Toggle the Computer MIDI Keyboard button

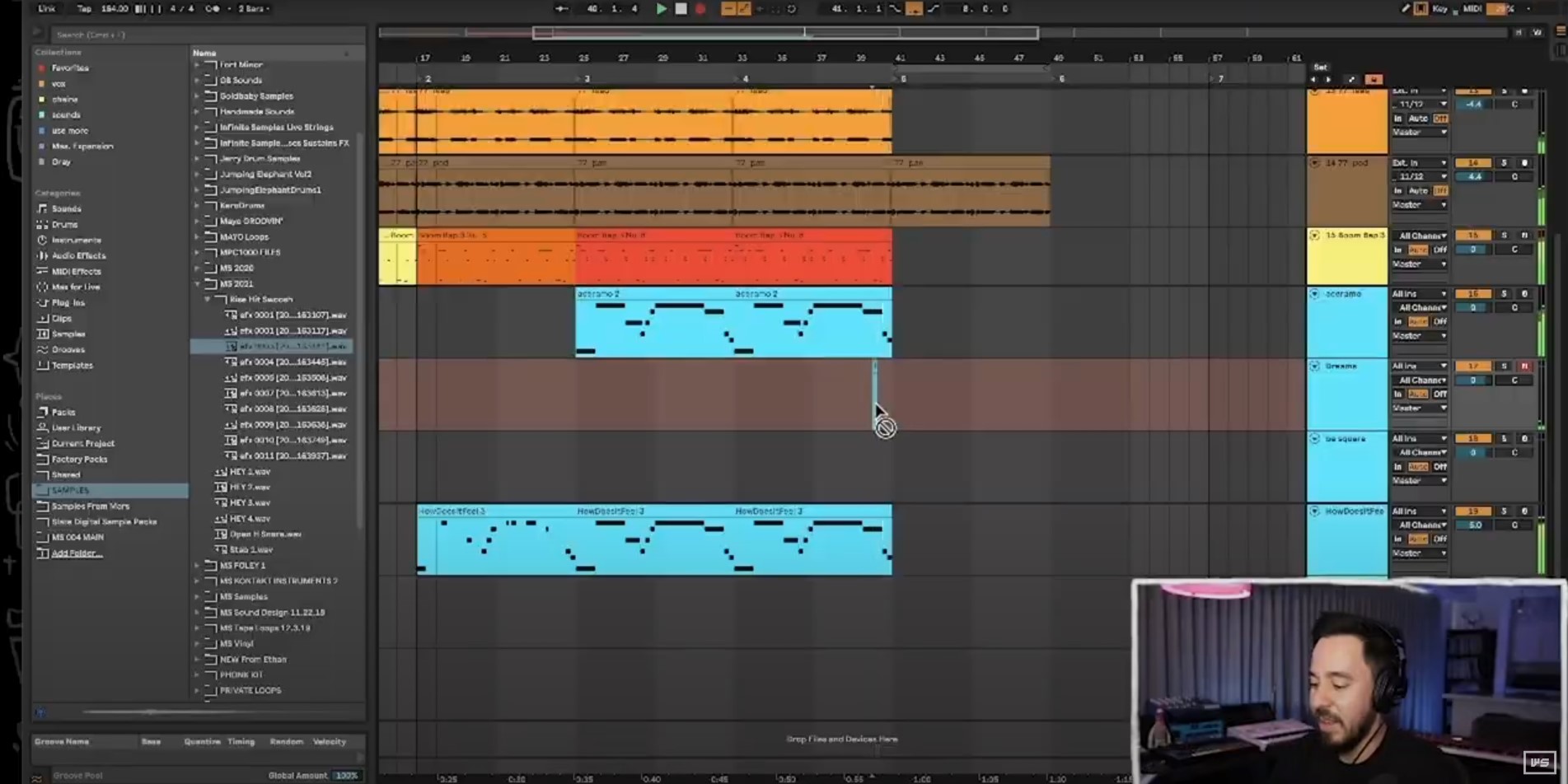click(1421, 9)
